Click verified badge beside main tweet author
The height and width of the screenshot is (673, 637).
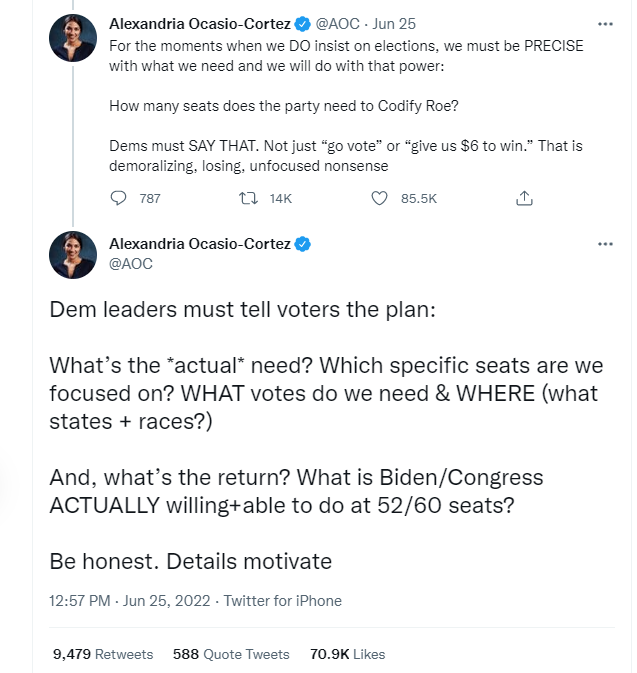pos(300,245)
